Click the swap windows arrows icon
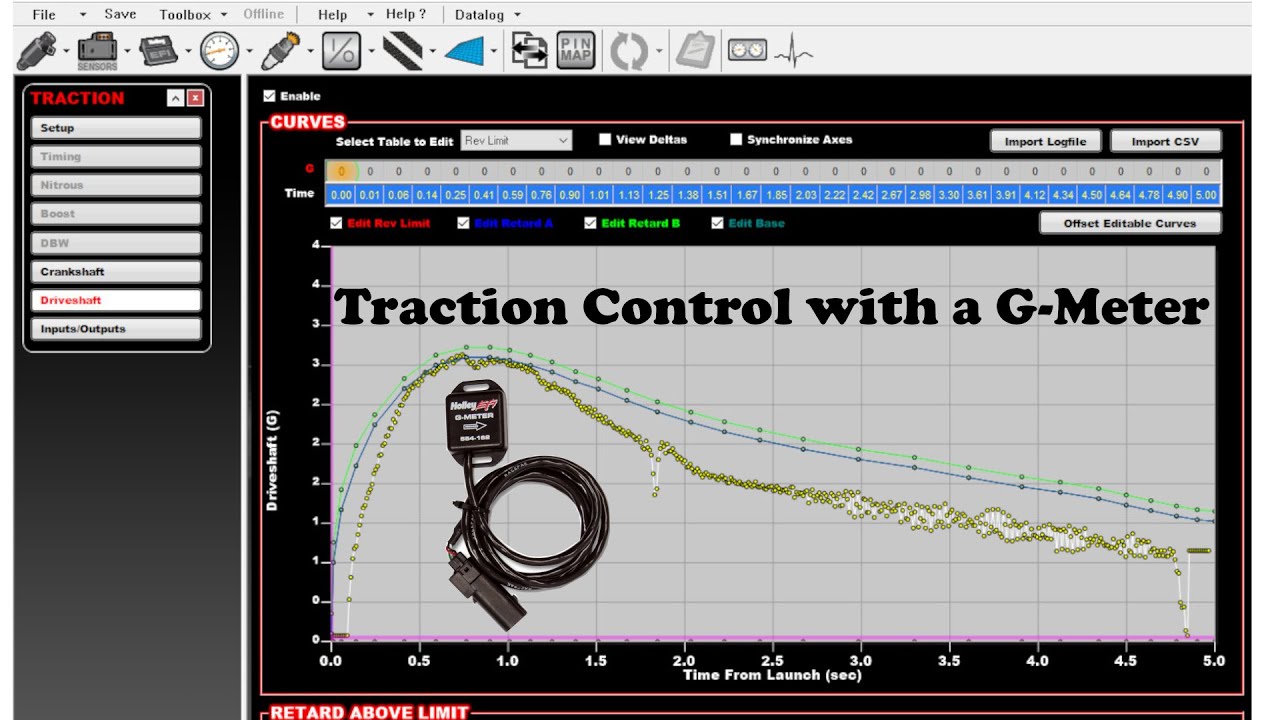The image size is (1280, 720). pyautogui.click(x=529, y=50)
